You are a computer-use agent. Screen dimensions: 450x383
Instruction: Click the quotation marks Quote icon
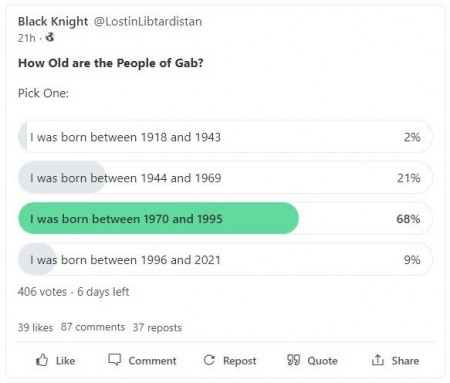click(294, 360)
